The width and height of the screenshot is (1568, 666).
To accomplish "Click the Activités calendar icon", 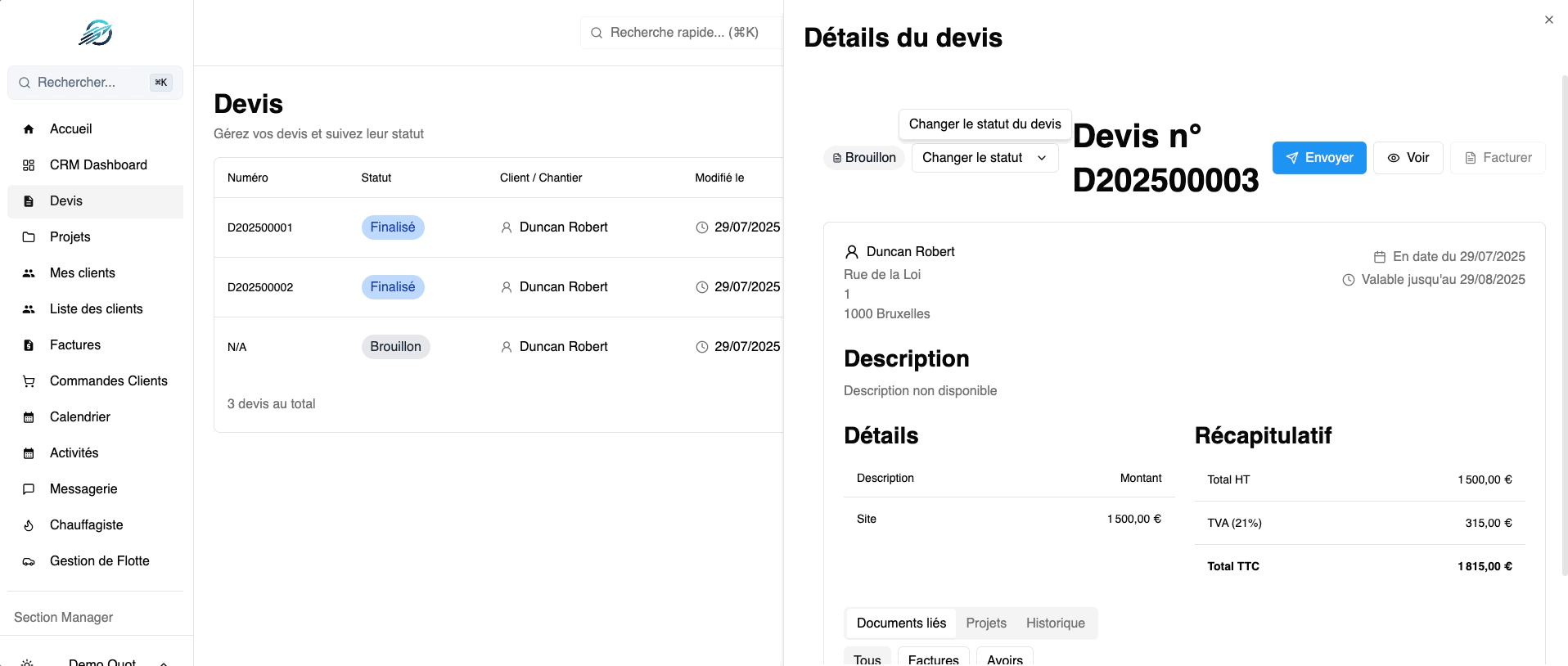I will tap(29, 453).
